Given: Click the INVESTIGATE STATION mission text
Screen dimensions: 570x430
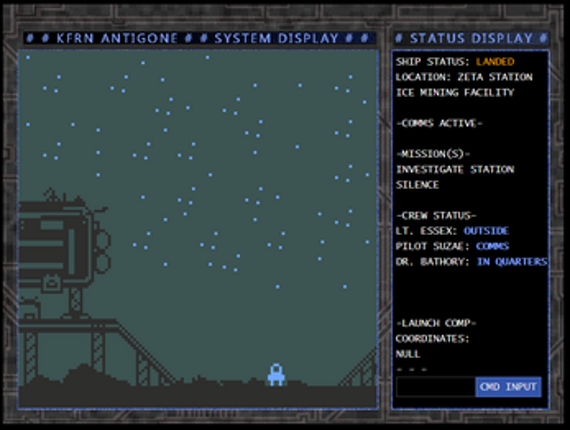Looking at the screenshot, I should pyautogui.click(x=455, y=169).
